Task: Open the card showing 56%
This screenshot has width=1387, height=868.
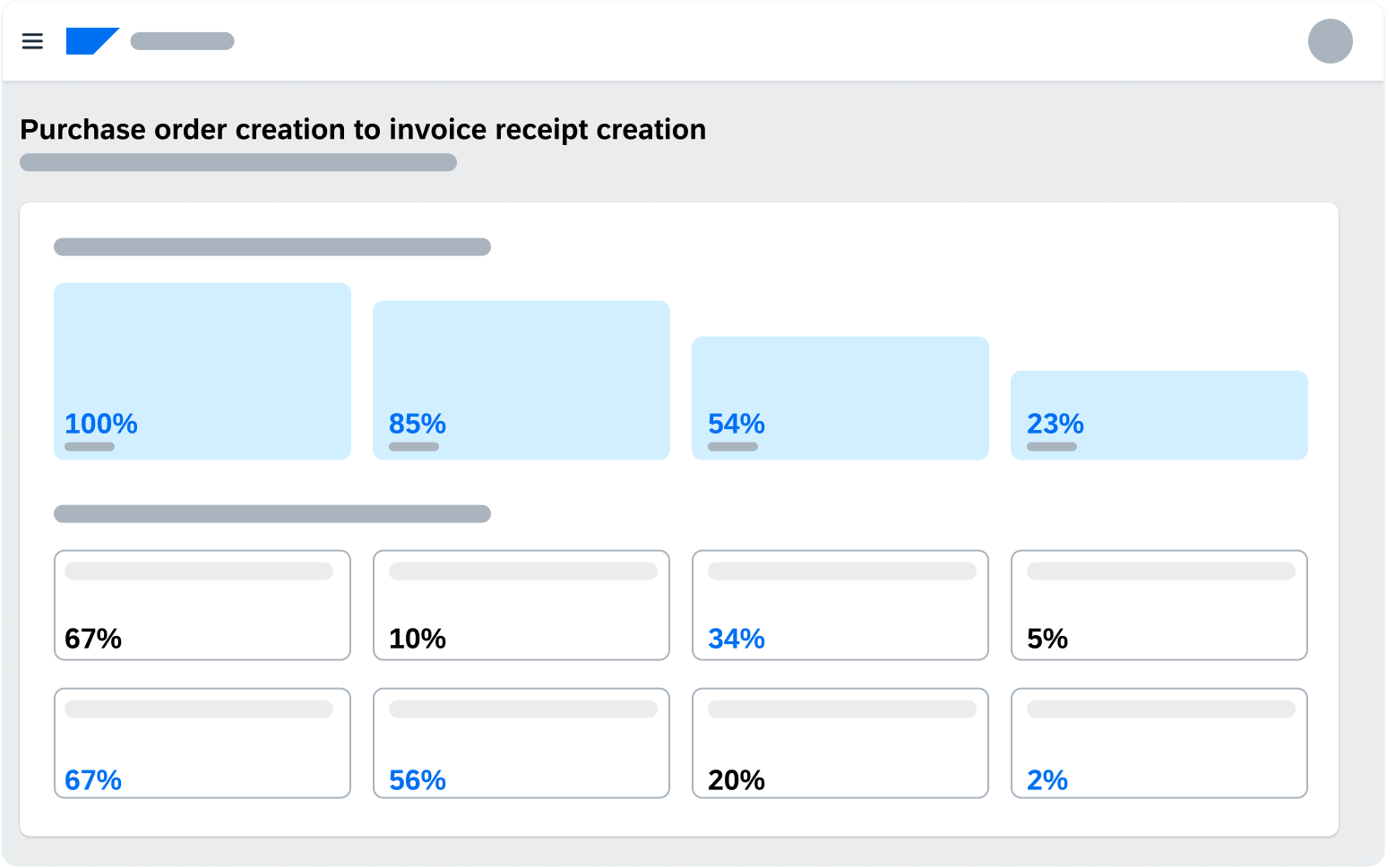Action: (521, 743)
